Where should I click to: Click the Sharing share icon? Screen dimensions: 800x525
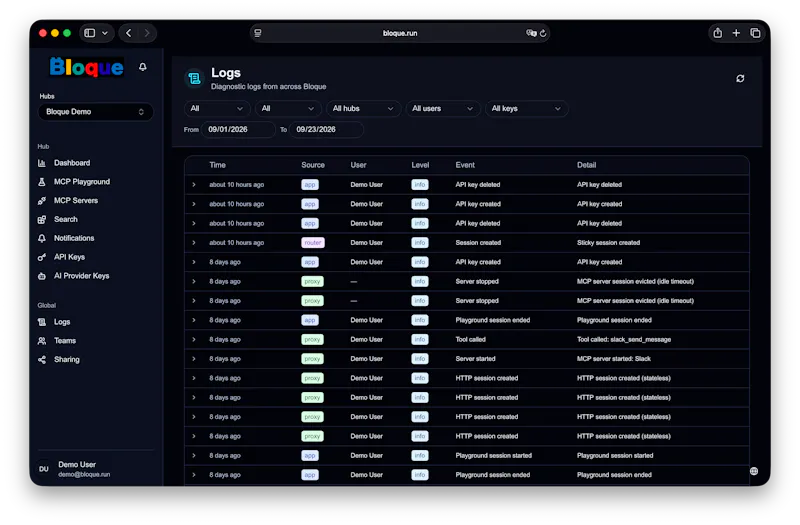coord(42,360)
